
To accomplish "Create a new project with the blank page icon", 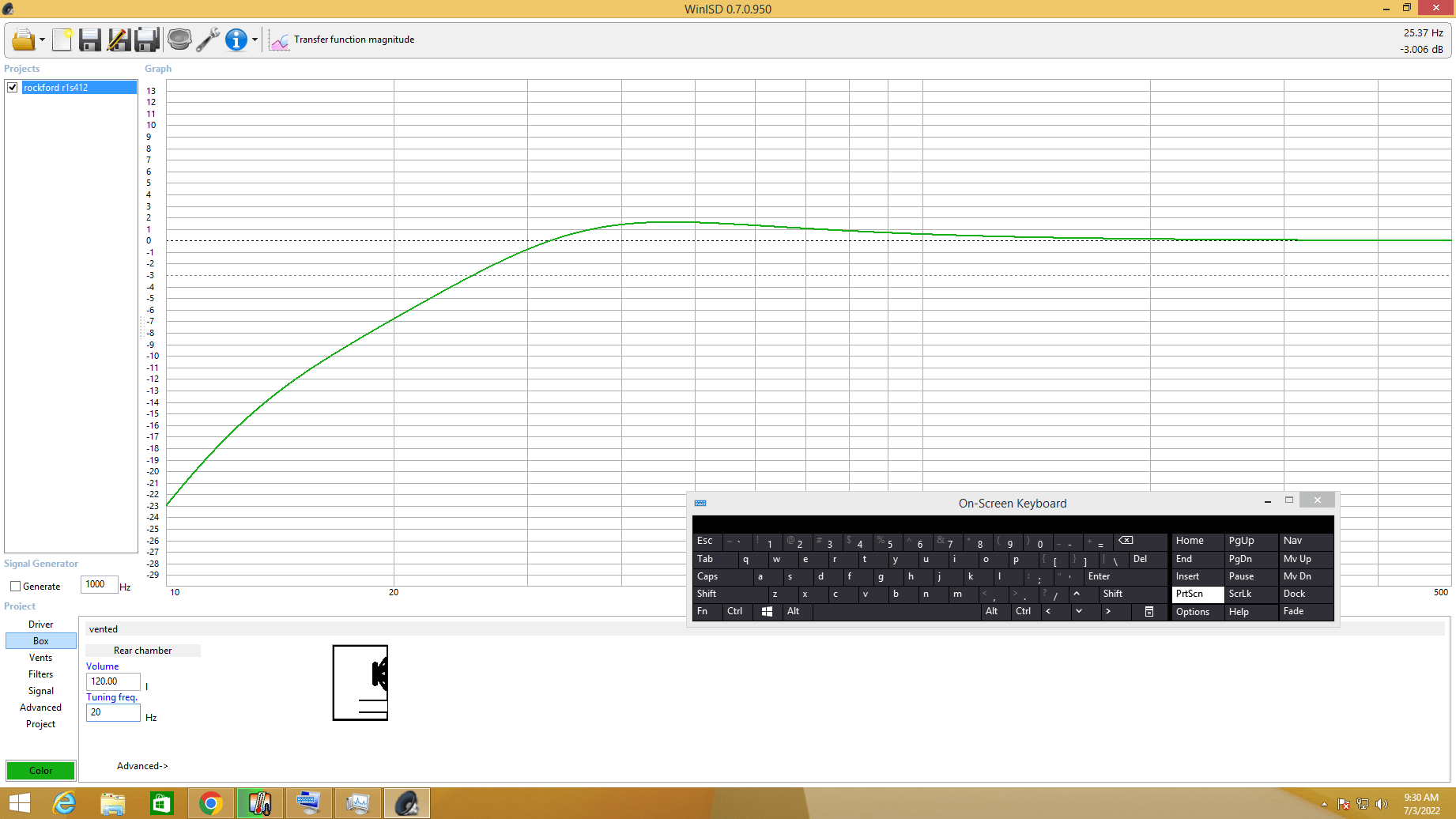I will (x=62, y=40).
